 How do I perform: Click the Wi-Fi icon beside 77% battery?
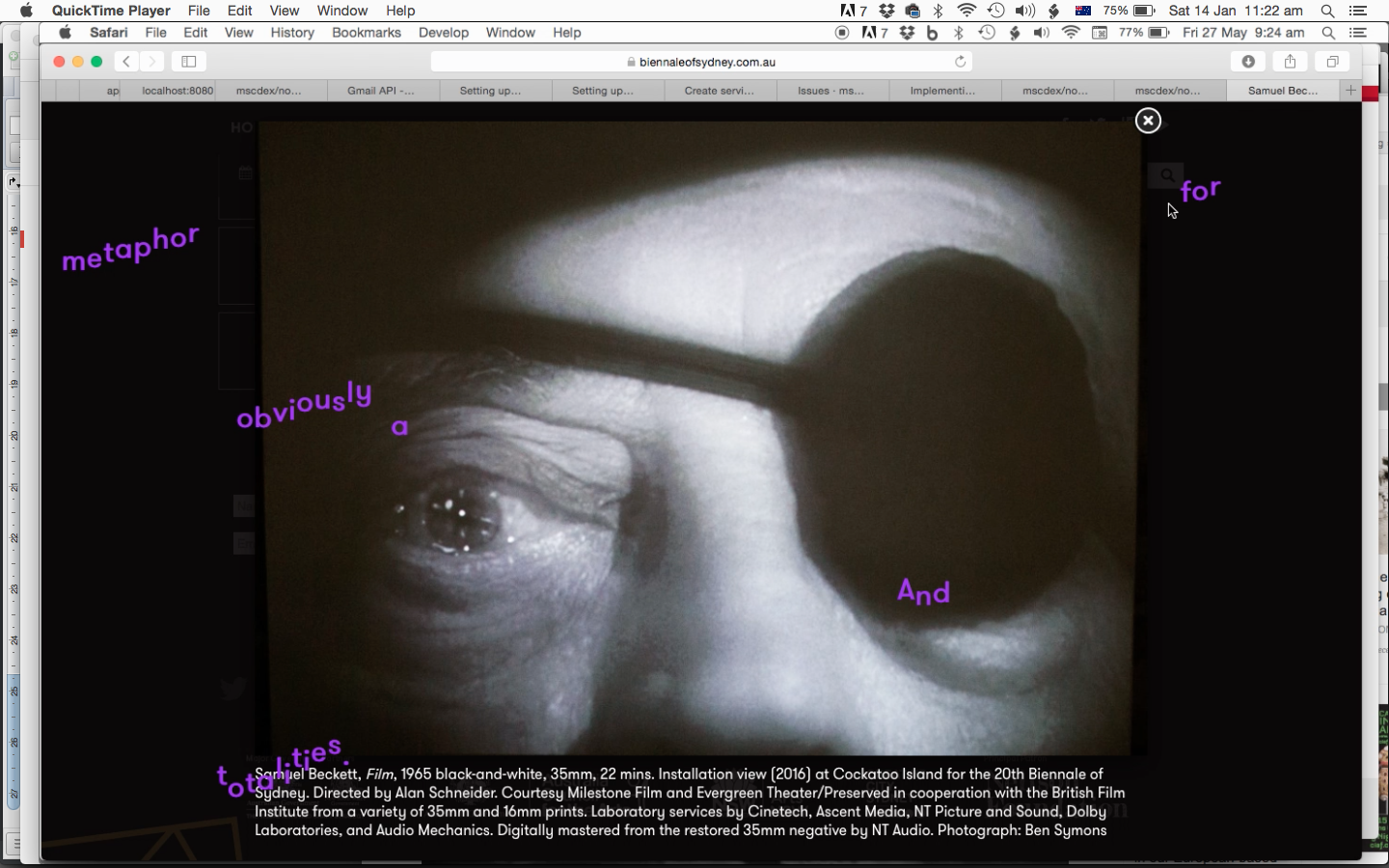pos(1071,33)
